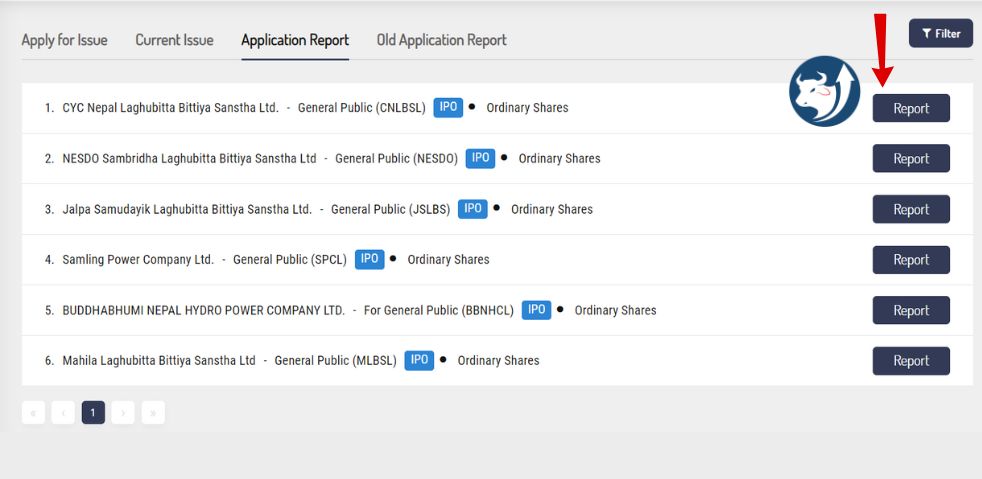Screen dimensions: 982x479
Task: Click General Public (NESDO) text
Action: coord(396,158)
